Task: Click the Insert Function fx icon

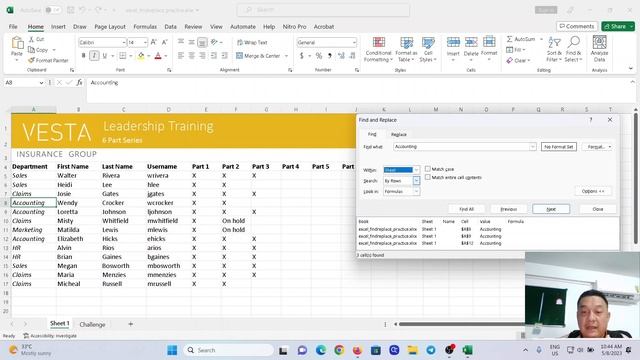Action: pyautogui.click(x=80, y=82)
